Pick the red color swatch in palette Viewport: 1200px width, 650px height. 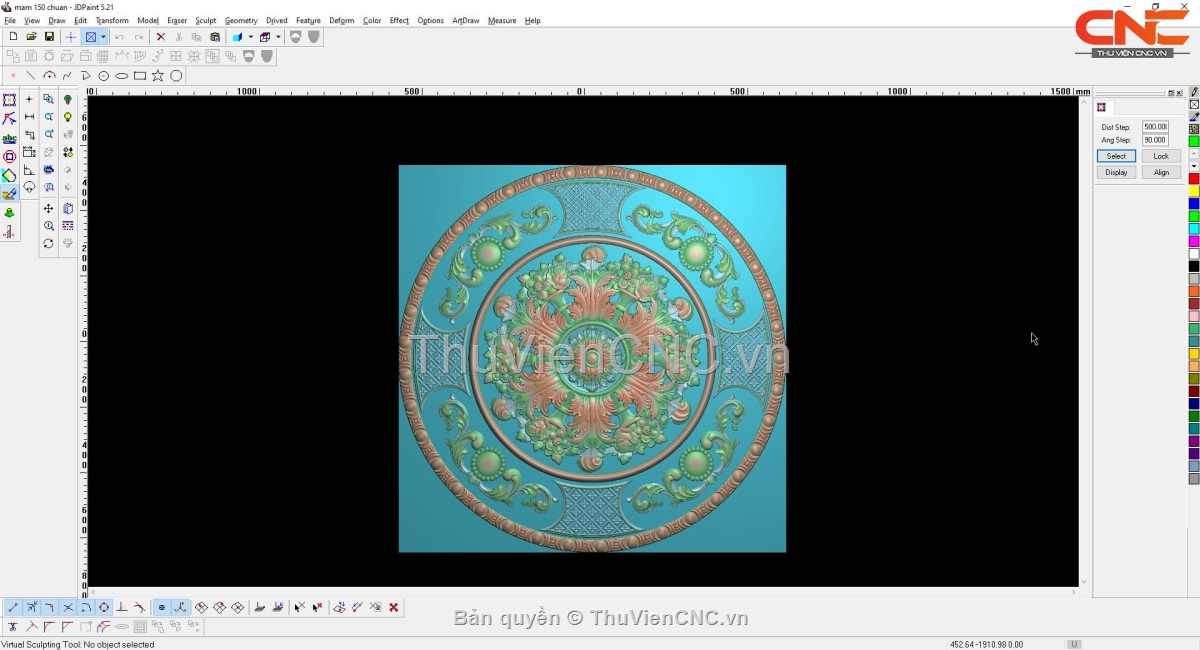[1193, 179]
